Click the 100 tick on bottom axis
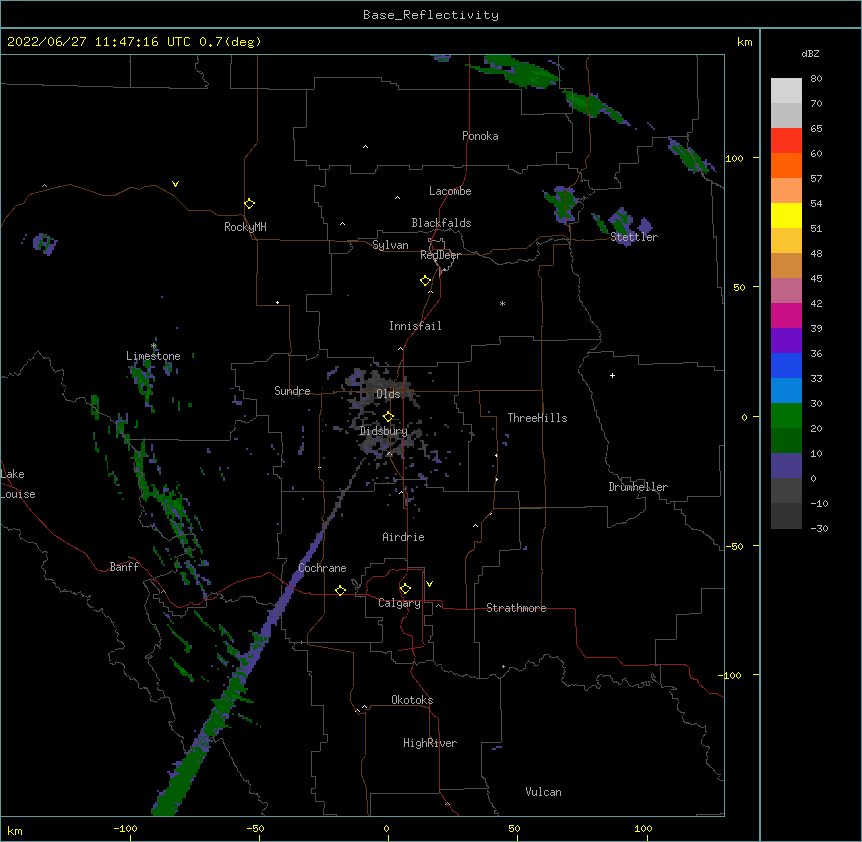862x842 pixels. click(643, 828)
